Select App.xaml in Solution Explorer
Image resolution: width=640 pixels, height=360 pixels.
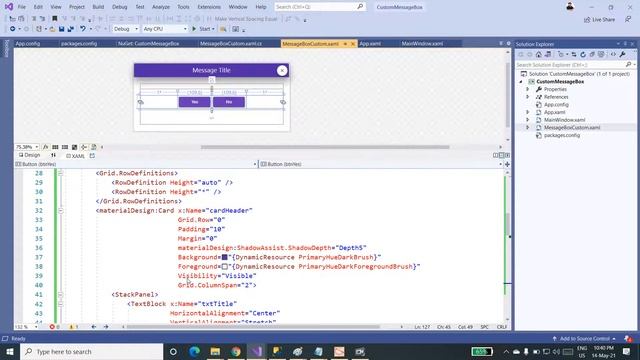point(555,112)
